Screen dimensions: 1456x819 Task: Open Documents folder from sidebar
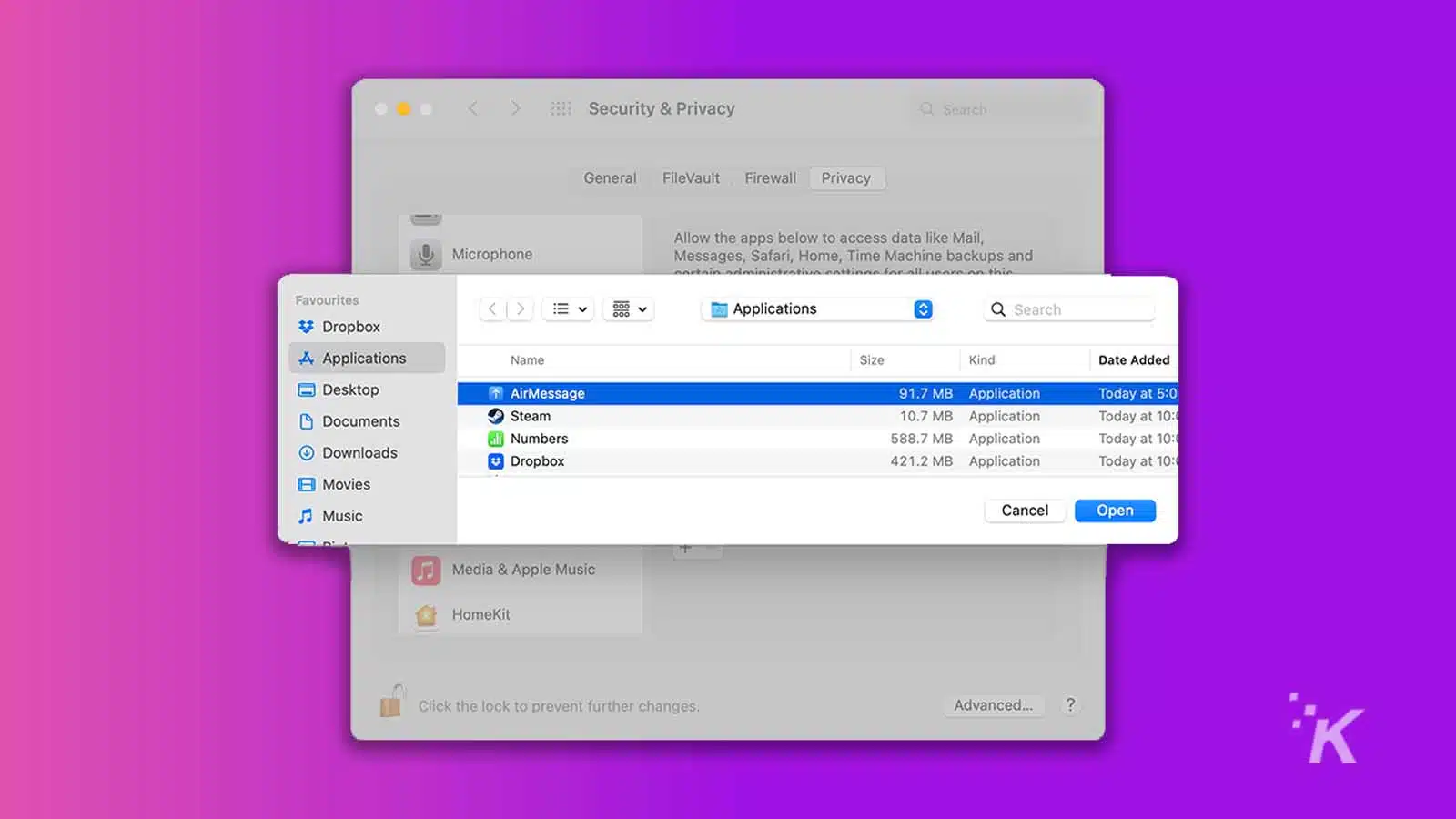coord(360,421)
